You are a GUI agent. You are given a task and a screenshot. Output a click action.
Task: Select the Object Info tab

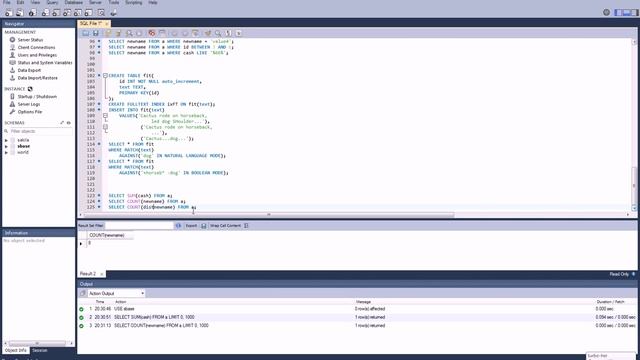coord(16,351)
